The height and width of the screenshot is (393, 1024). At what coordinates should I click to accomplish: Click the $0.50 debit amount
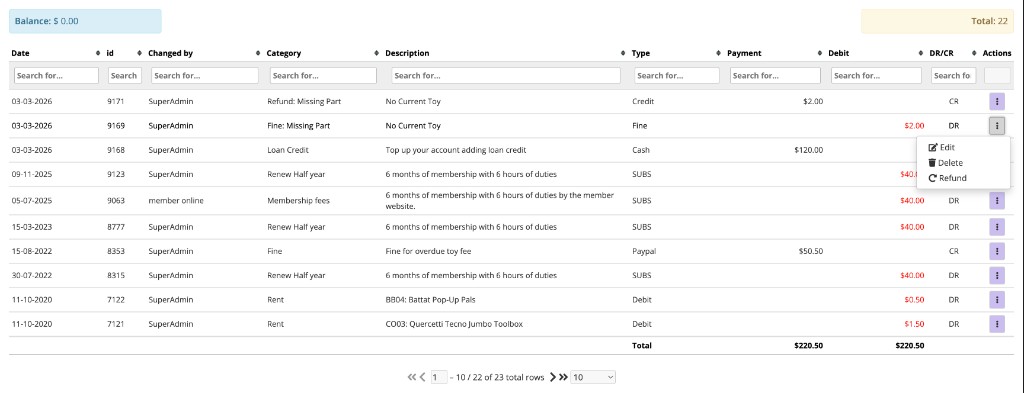(914, 300)
